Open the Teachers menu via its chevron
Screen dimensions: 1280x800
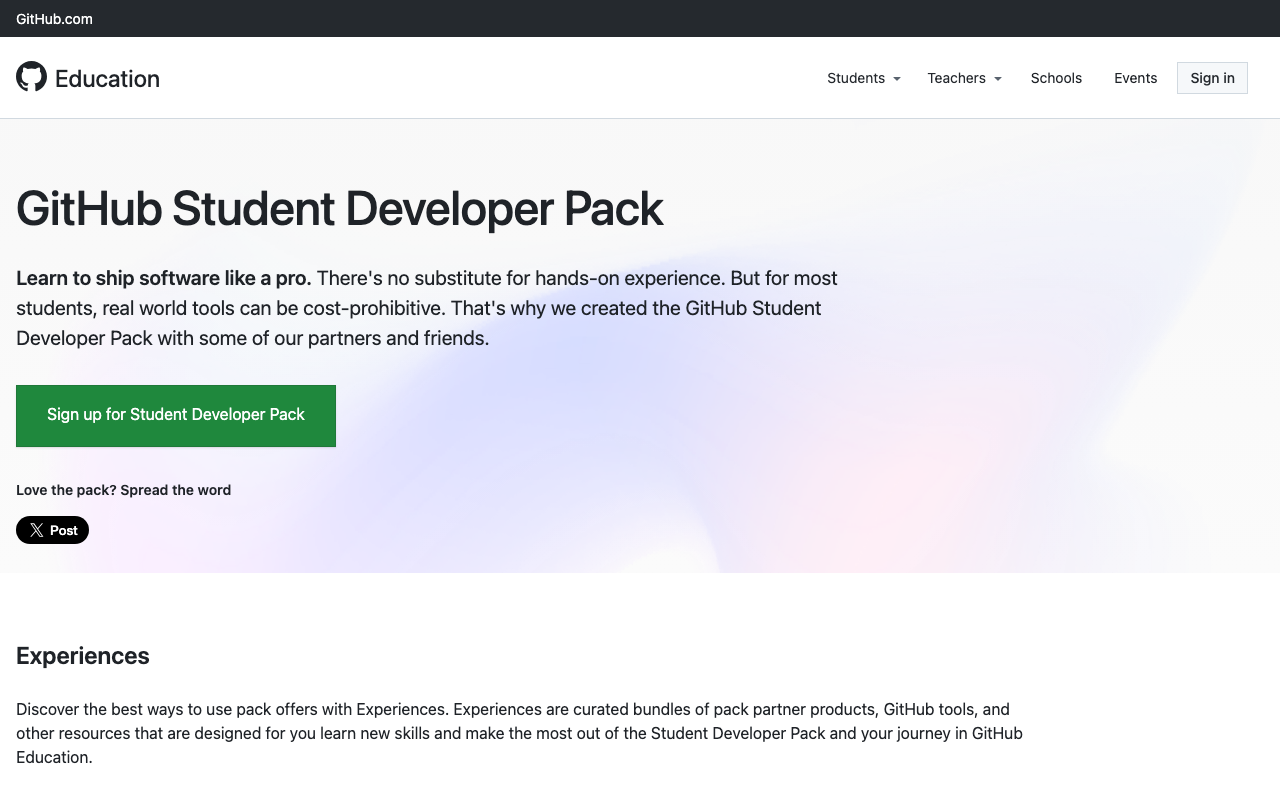click(998, 79)
